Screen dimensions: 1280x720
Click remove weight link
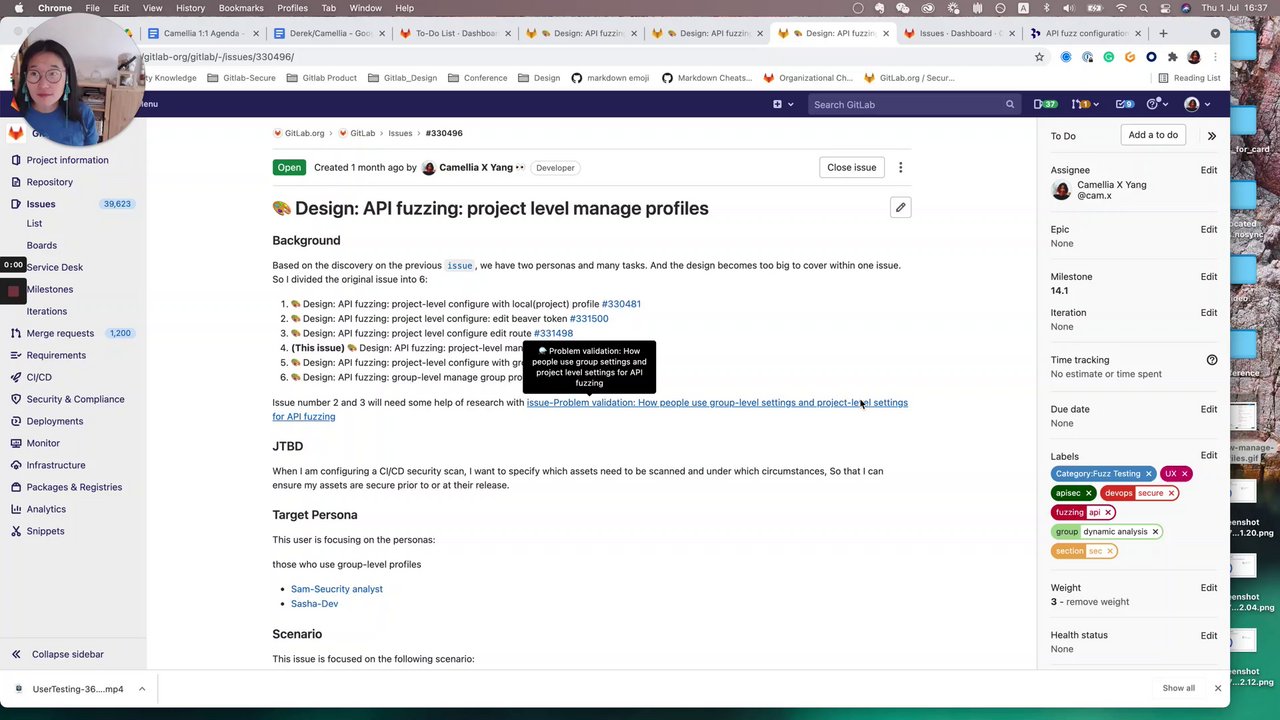click(1097, 602)
